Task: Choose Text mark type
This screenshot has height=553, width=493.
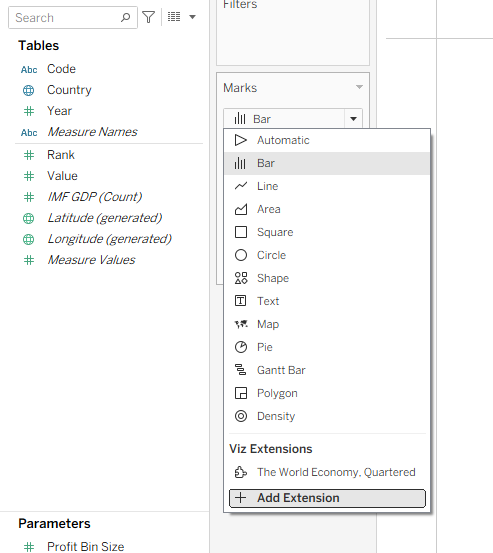Action: pos(327,301)
